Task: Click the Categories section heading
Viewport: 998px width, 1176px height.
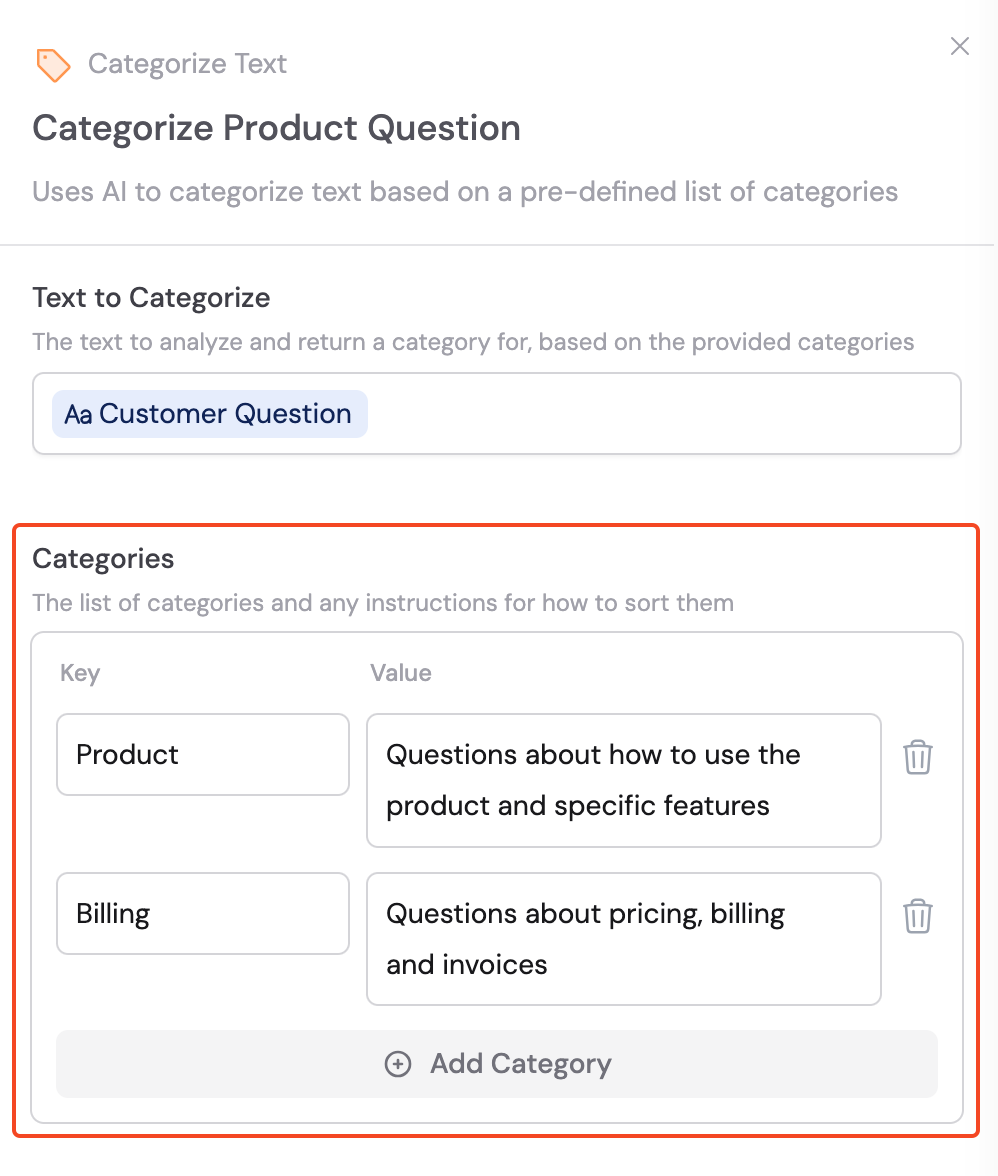Action: tap(103, 559)
